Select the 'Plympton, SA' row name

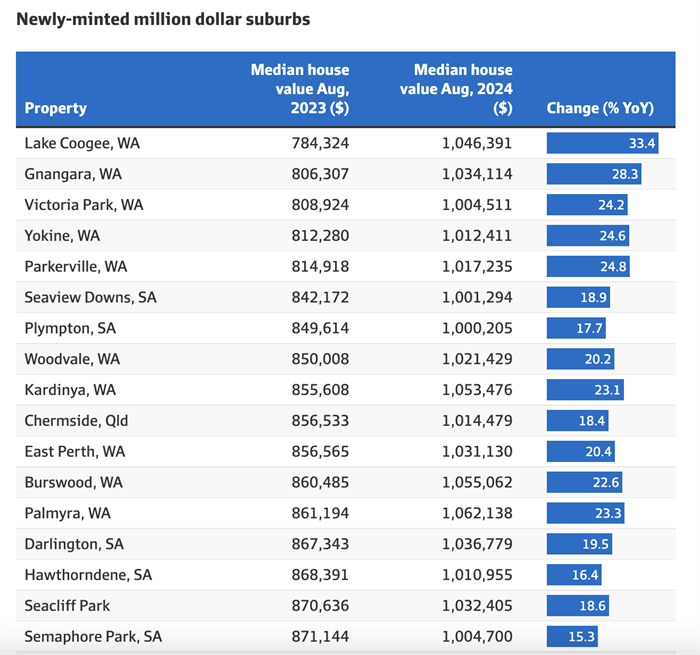[x=70, y=328]
